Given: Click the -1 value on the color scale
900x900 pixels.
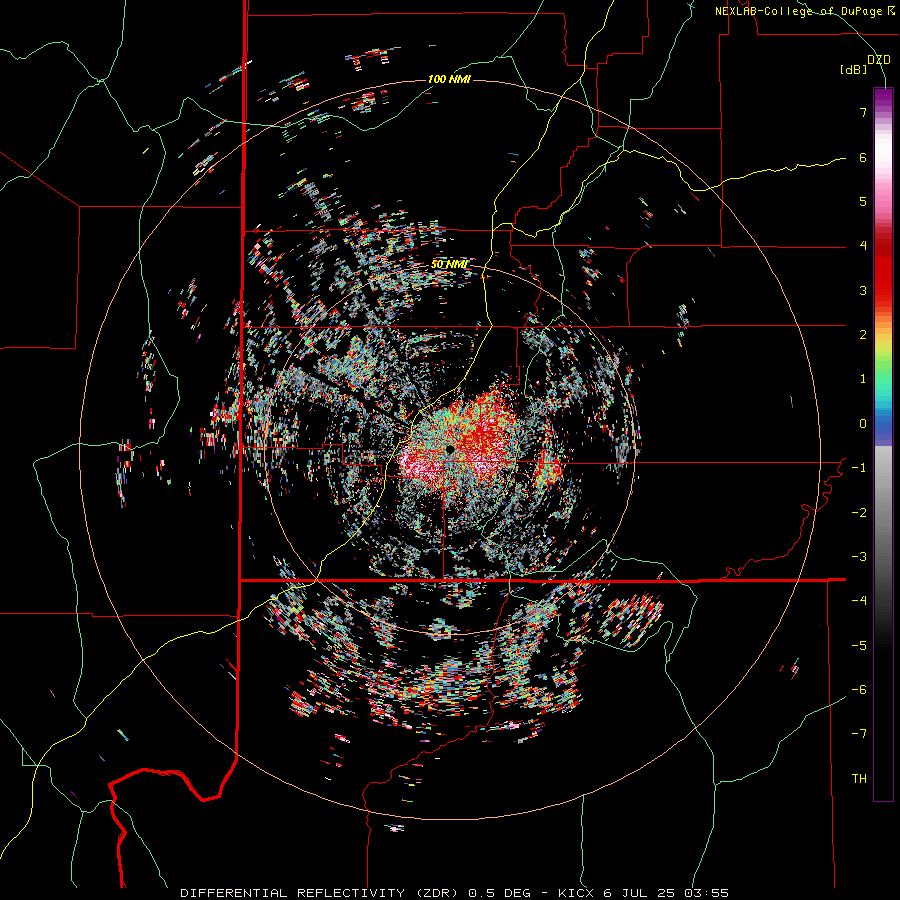Looking at the screenshot, I should 859,468.
